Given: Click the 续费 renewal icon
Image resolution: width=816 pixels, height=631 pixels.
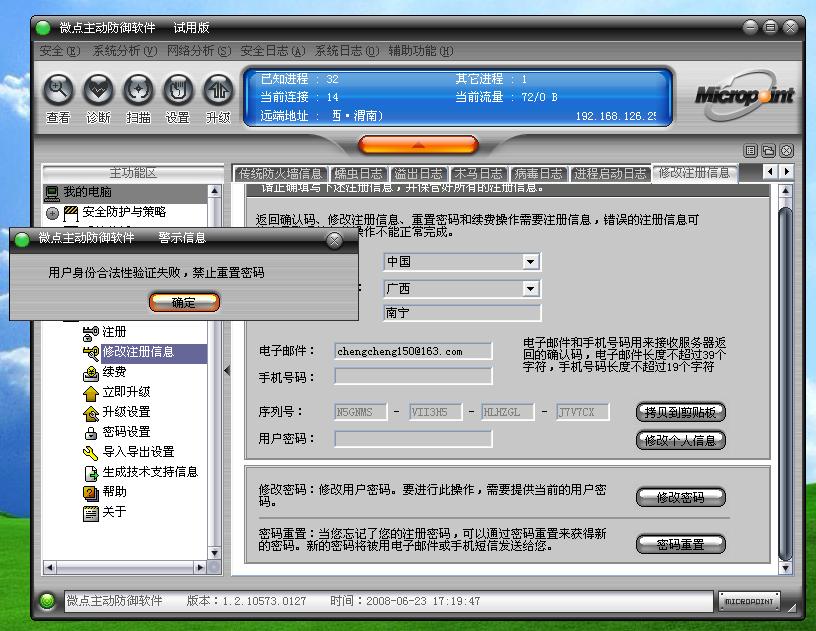Looking at the screenshot, I should click(91, 372).
